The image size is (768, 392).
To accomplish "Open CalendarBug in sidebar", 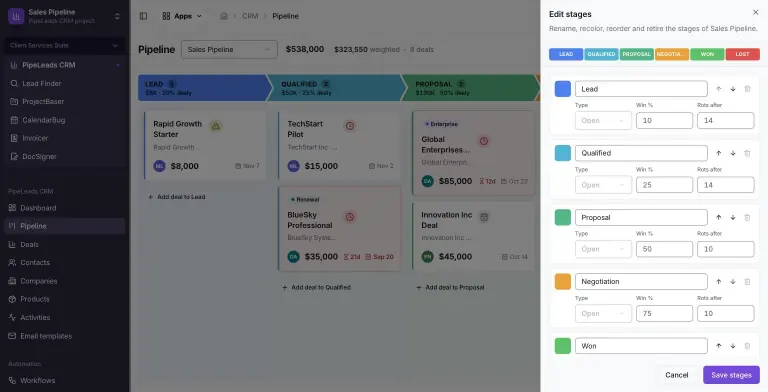I will pos(64,120).
